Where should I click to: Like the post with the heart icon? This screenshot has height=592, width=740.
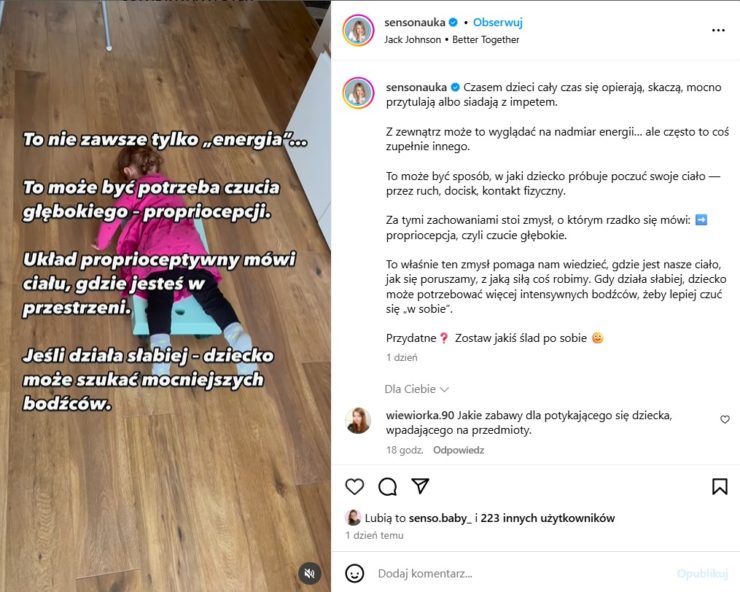(x=354, y=486)
